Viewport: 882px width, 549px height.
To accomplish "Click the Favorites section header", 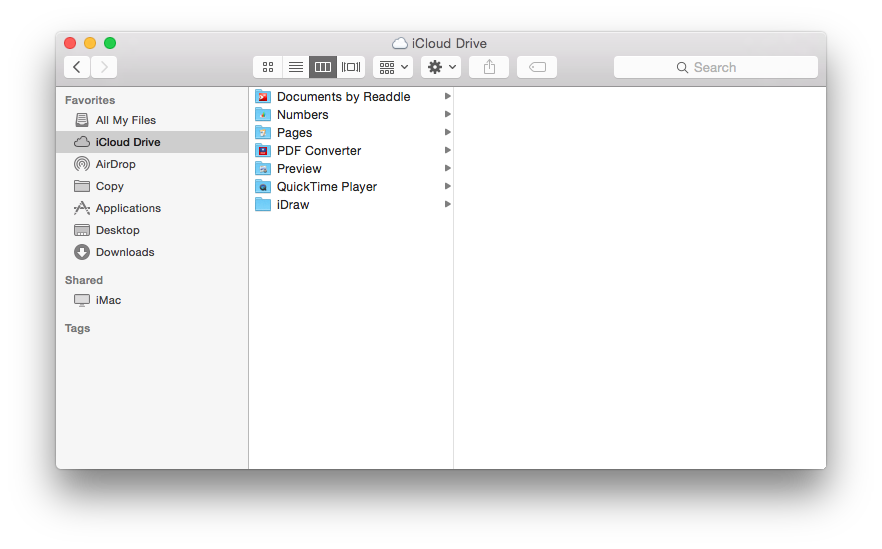I will tap(90, 100).
